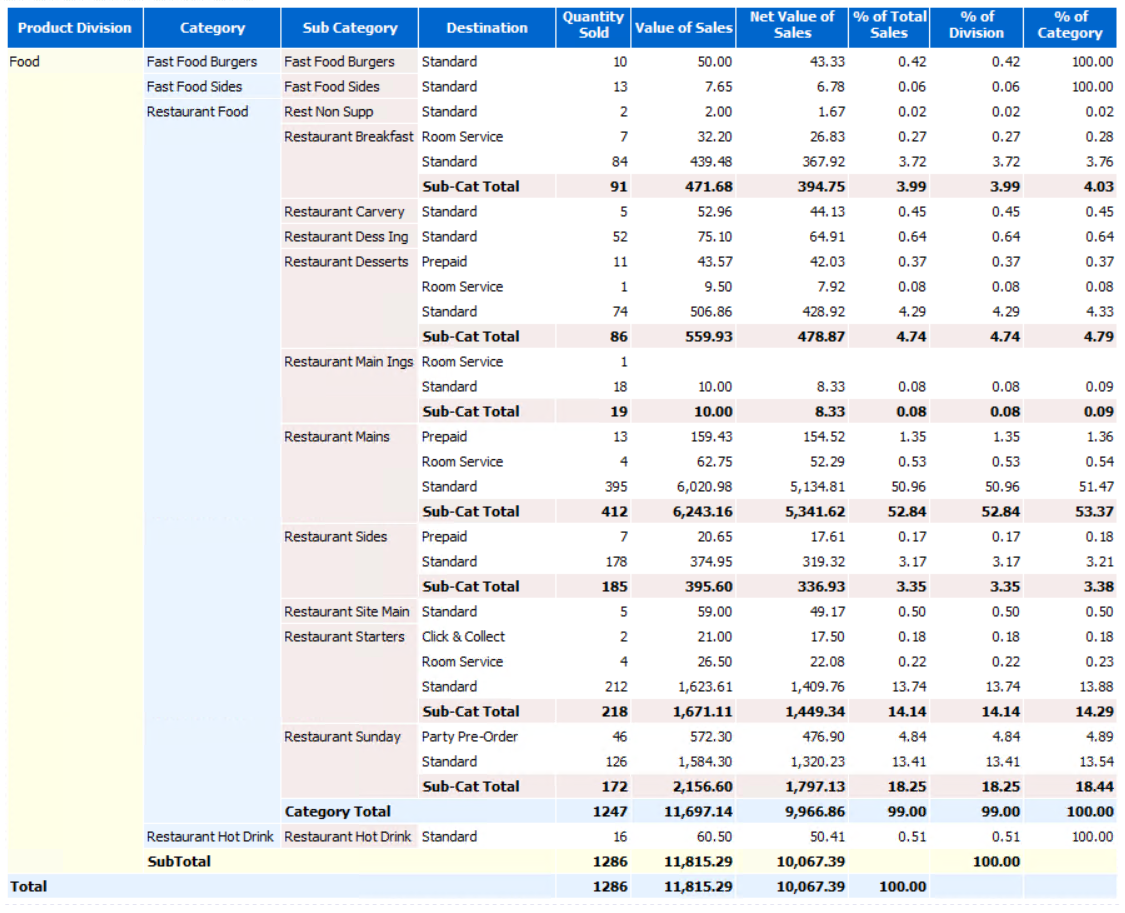Image resolution: width=1125 pixels, height=913 pixels.
Task: Select the Restaurant Sunday sub category cell
Action: [342, 737]
